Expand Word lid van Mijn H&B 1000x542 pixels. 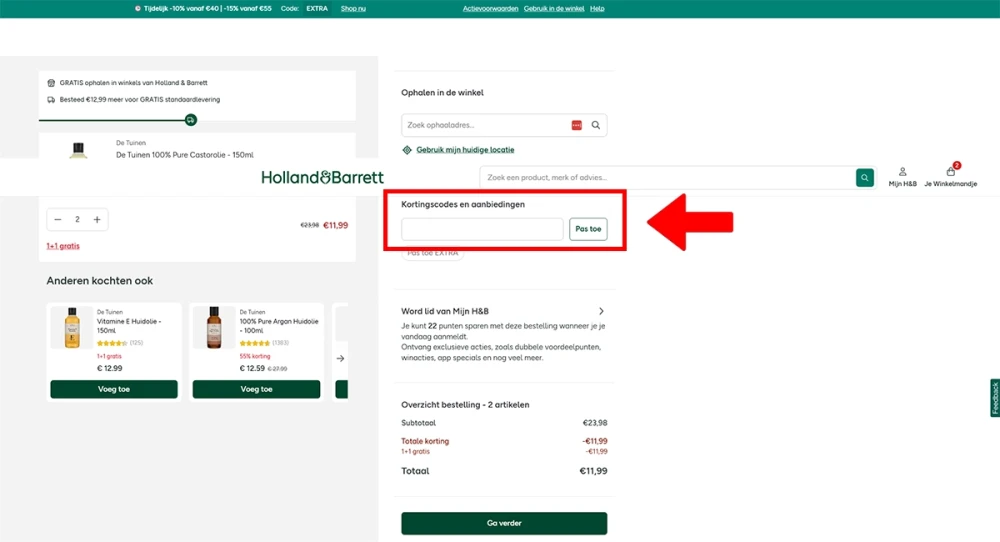pyautogui.click(x=600, y=311)
